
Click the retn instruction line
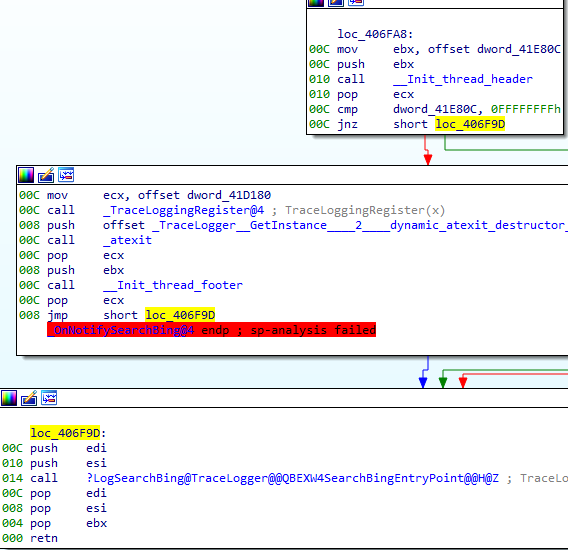pyautogui.click(x=30, y=538)
